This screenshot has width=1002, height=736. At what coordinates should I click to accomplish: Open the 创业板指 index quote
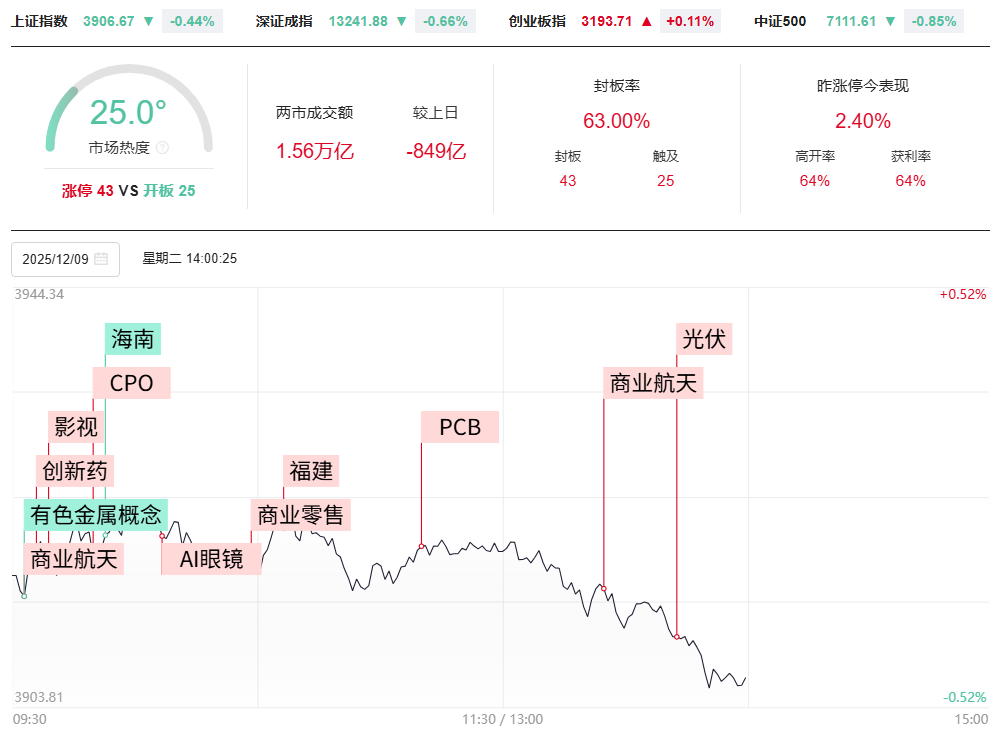tap(536, 21)
